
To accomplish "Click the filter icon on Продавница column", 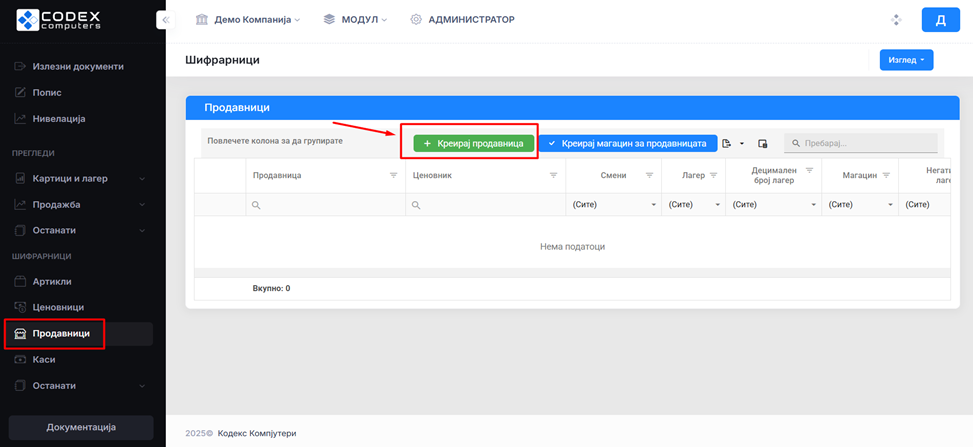I will [x=393, y=175].
